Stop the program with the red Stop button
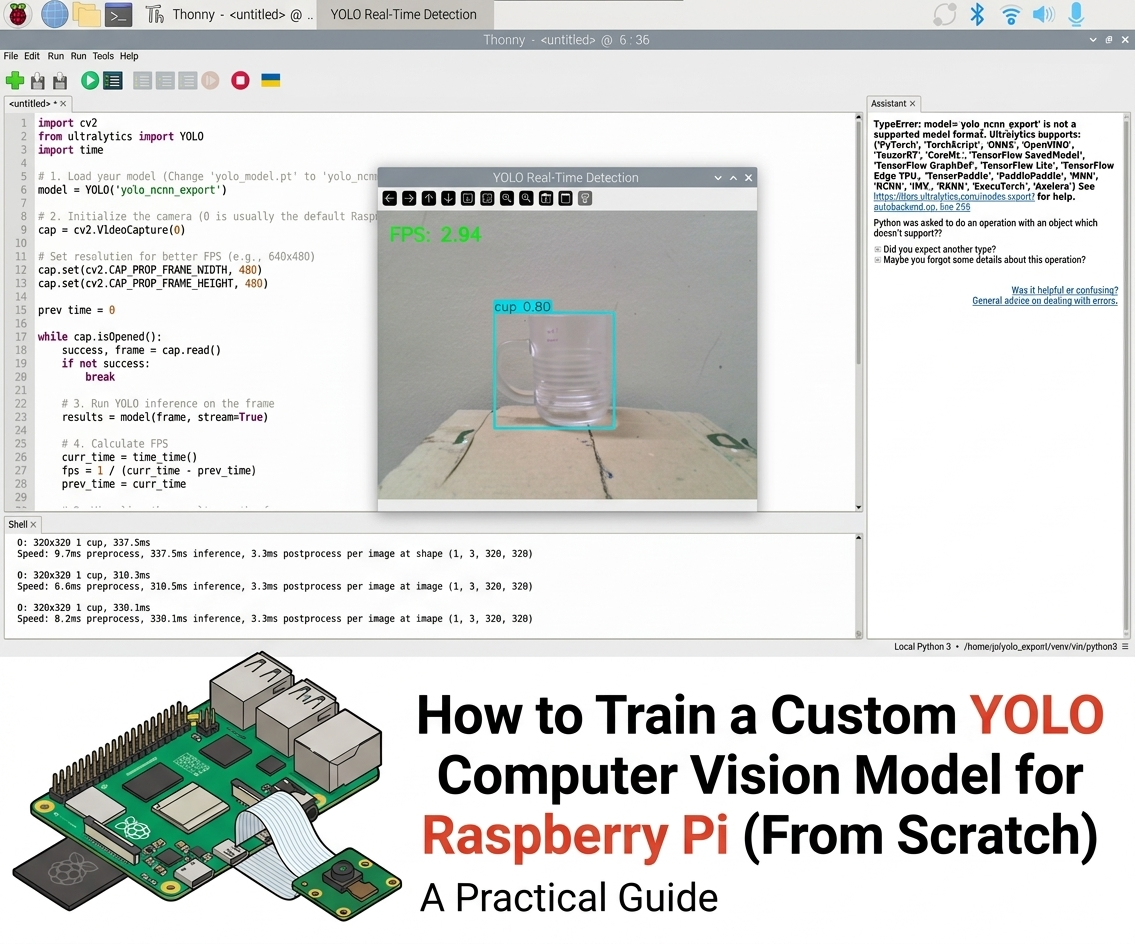The height and width of the screenshot is (944, 1135). [240, 80]
